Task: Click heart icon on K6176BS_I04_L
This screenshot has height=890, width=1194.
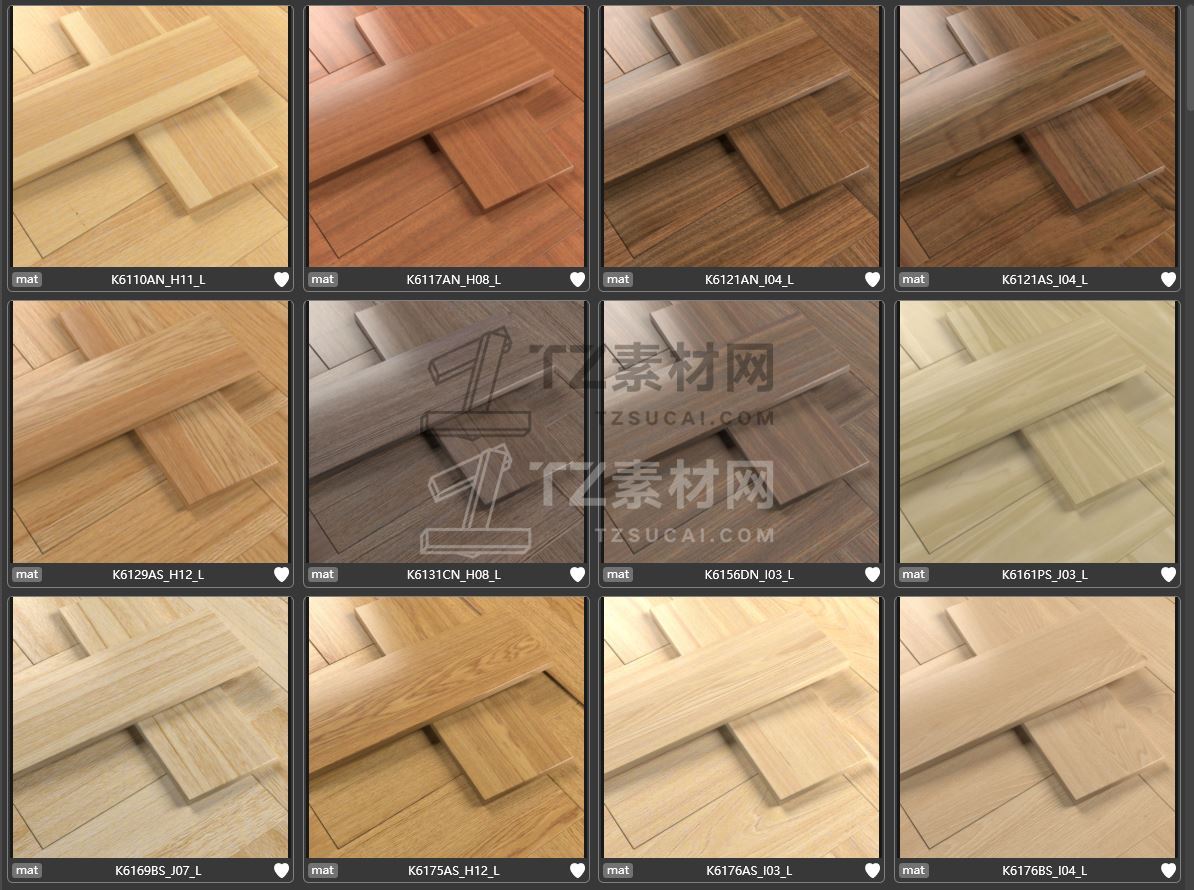Action: 1168,869
